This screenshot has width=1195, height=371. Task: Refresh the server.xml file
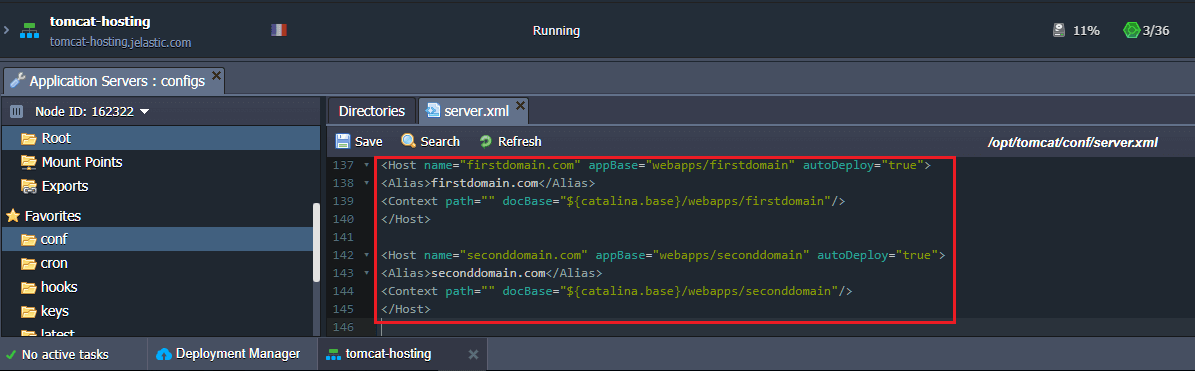(x=510, y=141)
